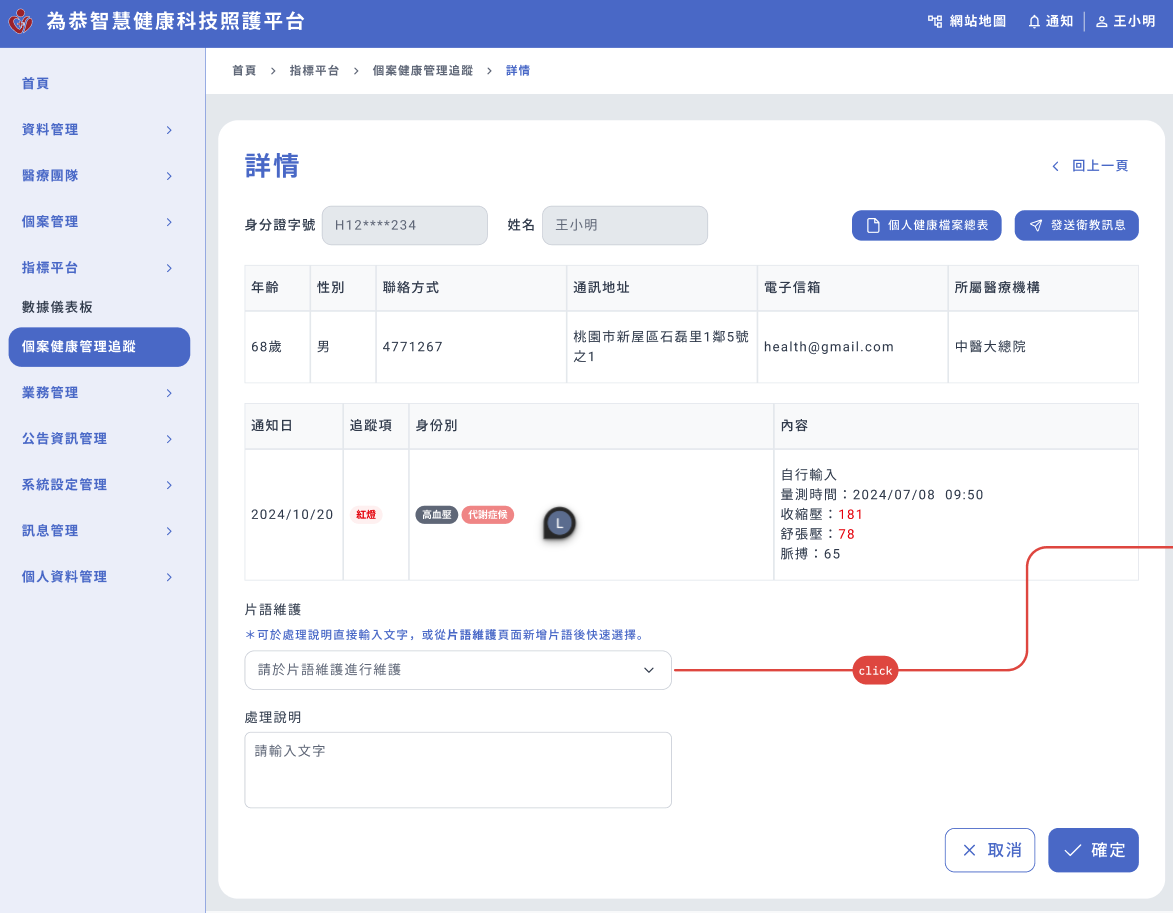Expand 系統設定管理 in the sidebar
Image resolution: width=1173 pixels, height=913 pixels.
[97, 485]
